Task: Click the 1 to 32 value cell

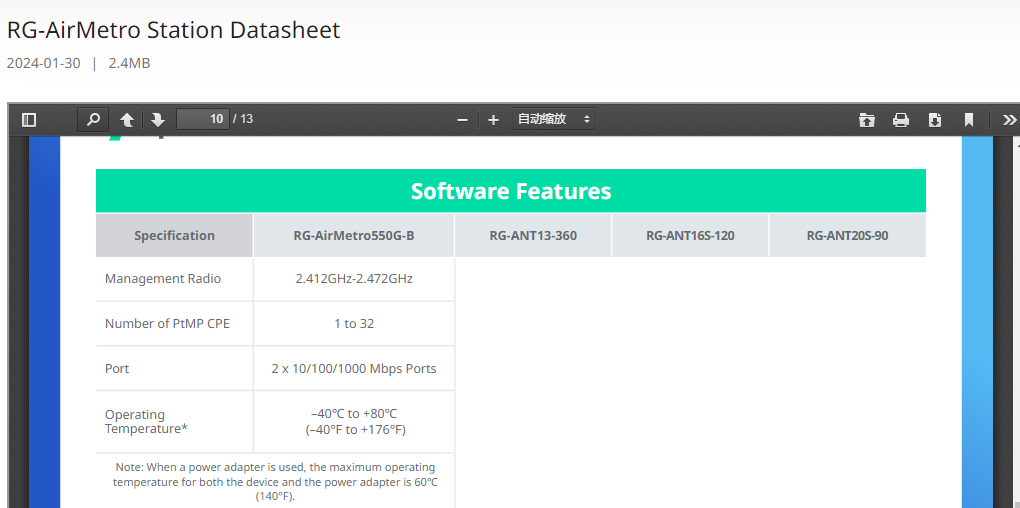Action: (354, 323)
